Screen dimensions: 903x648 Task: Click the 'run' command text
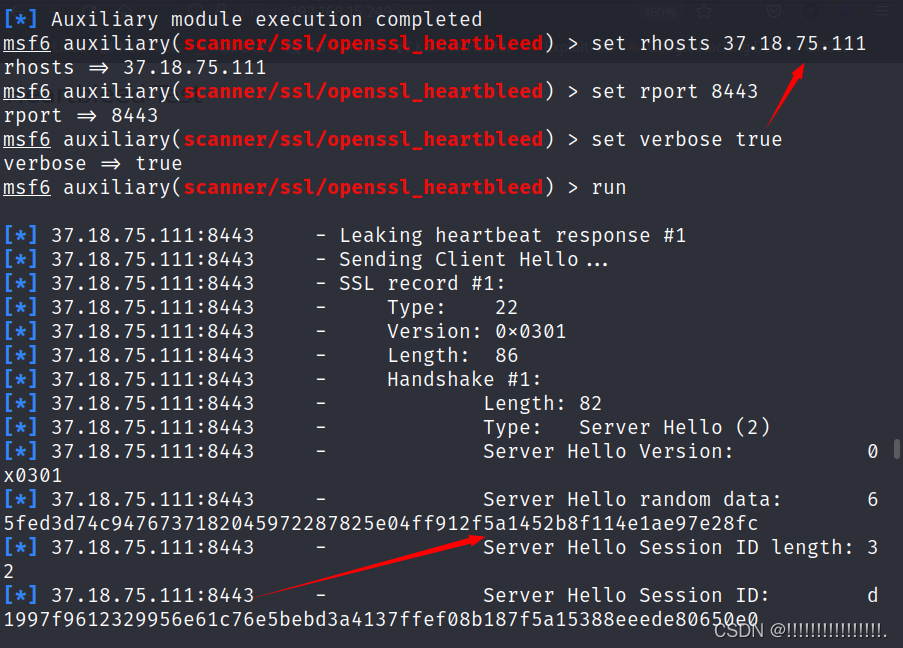609,188
